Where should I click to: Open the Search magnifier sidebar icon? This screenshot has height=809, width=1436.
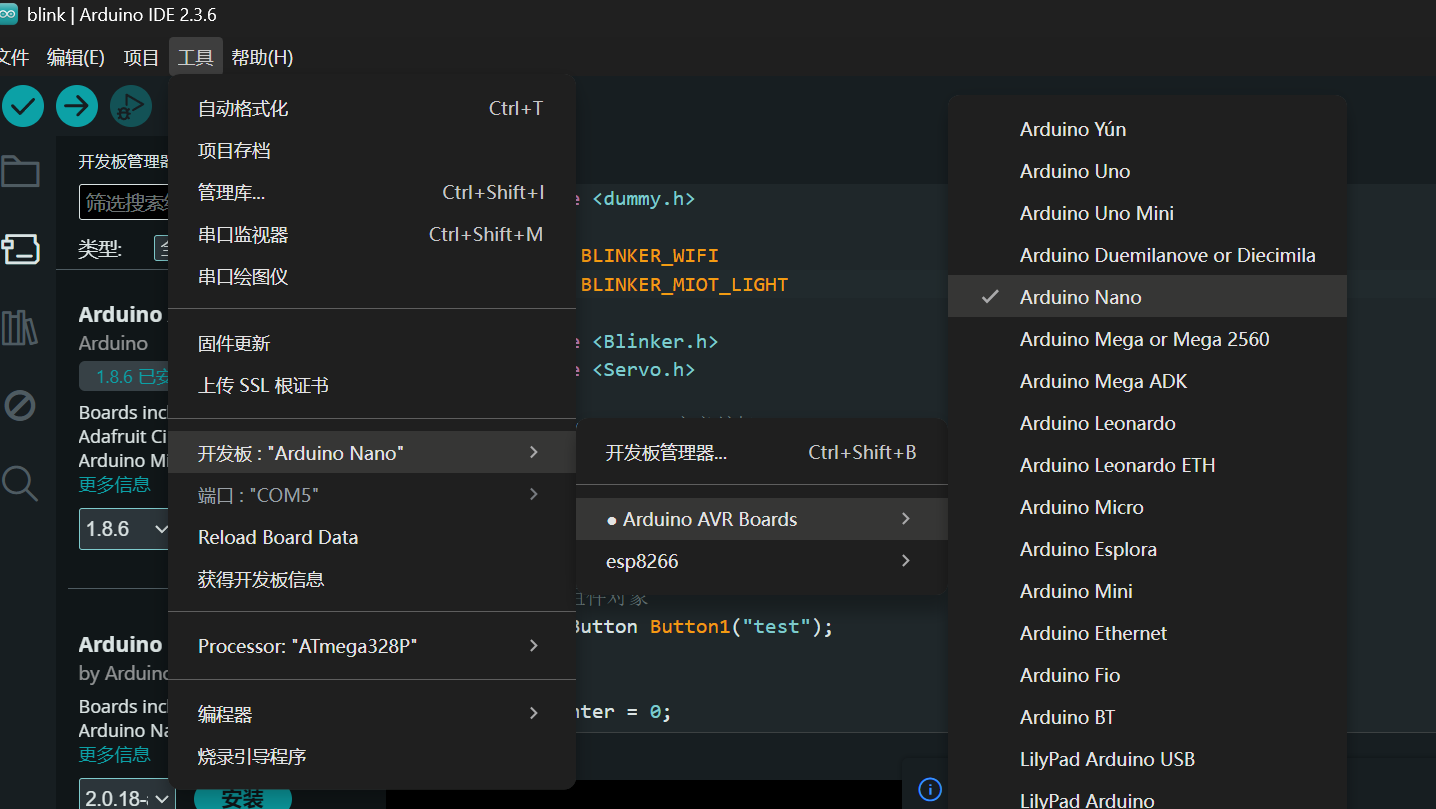click(x=20, y=483)
